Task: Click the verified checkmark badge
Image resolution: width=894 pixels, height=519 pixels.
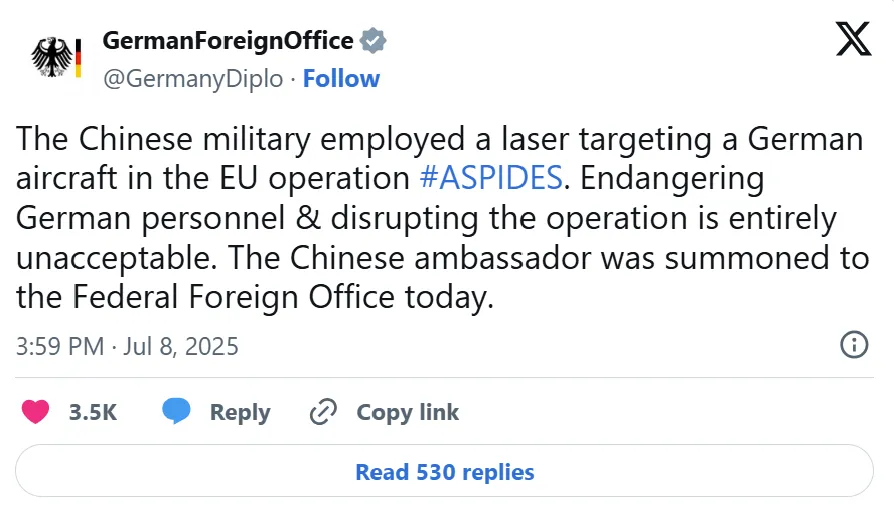Action: coord(373,41)
